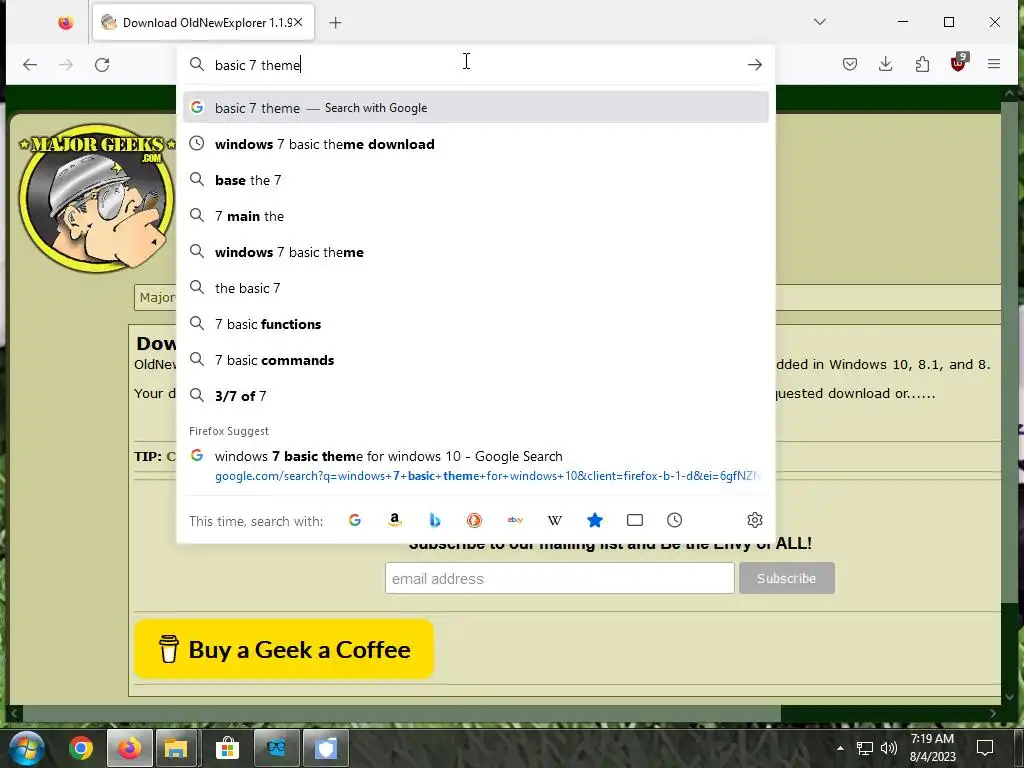This screenshot has height=768, width=1024.
Task: Click the Major Geeks logo image
Action: pos(97,198)
